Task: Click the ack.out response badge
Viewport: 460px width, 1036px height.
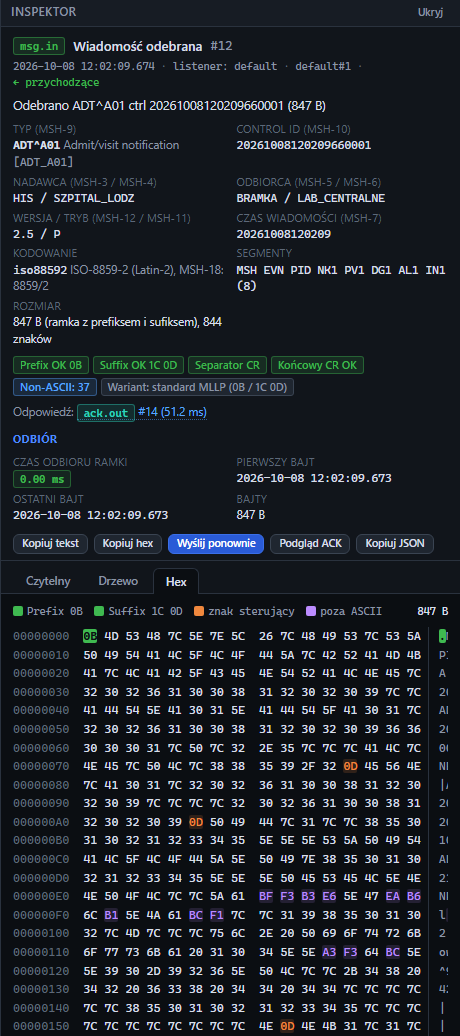Action: 106,413
